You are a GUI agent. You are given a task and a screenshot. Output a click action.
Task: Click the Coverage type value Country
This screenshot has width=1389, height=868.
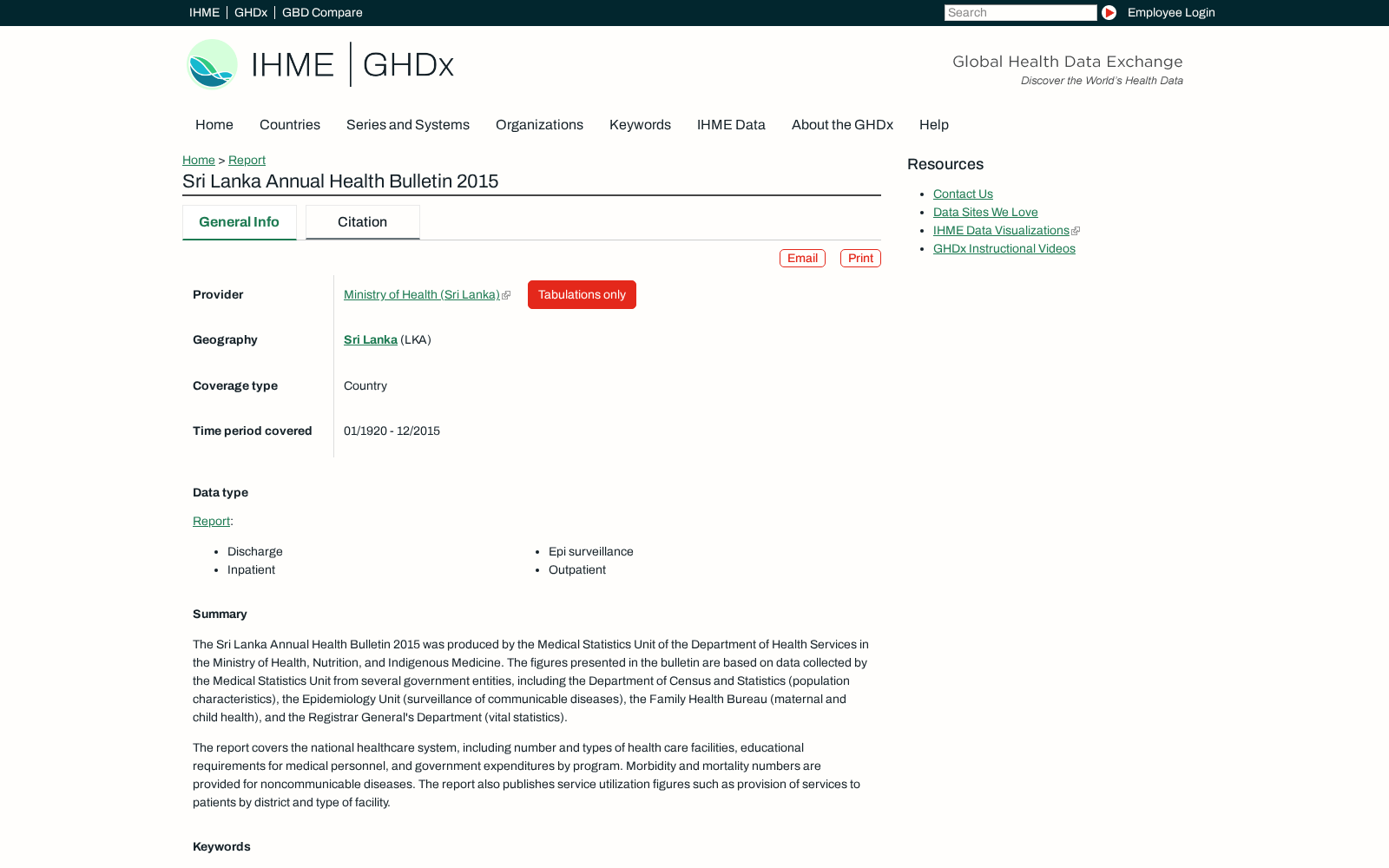tap(365, 386)
